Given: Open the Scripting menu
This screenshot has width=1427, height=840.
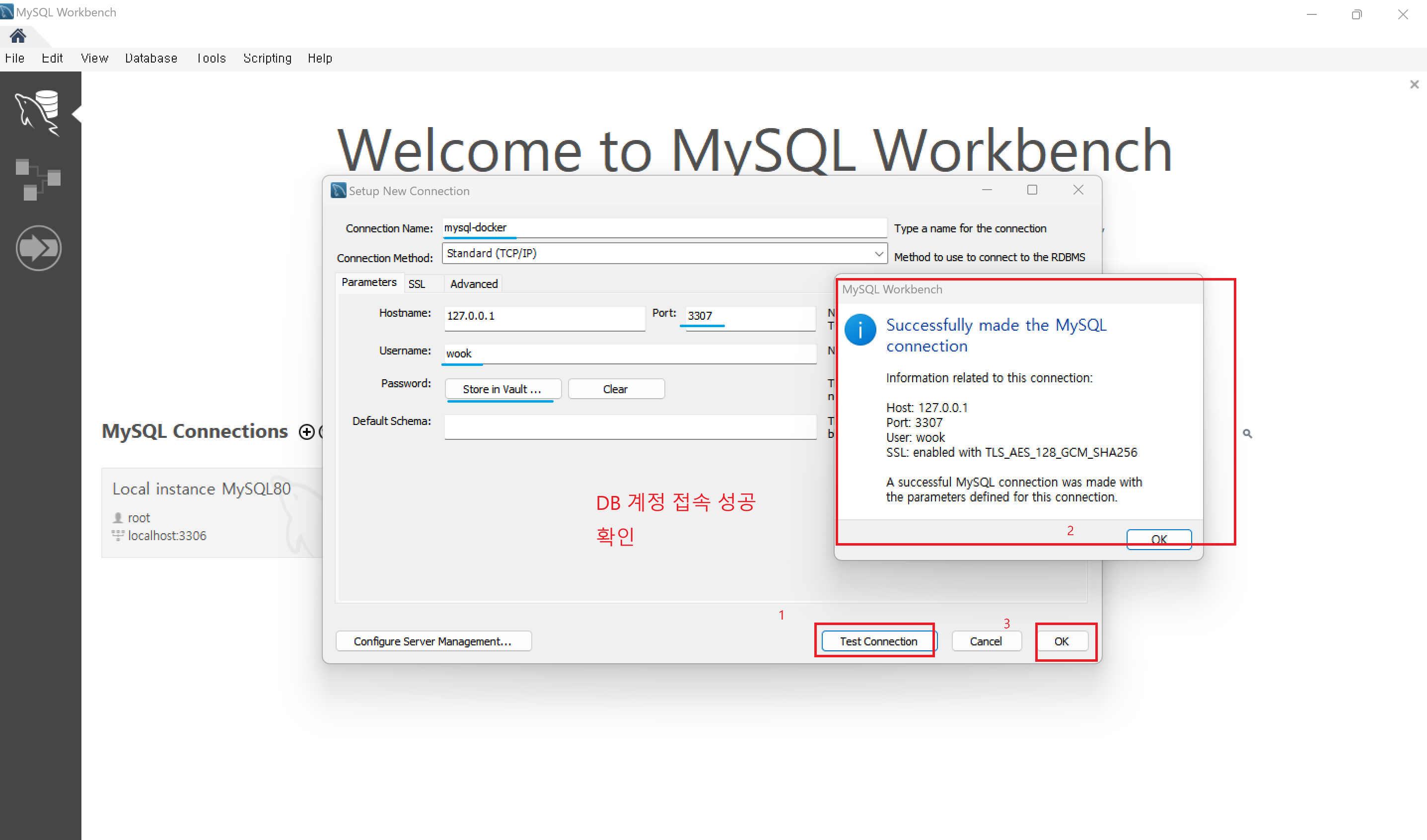Looking at the screenshot, I should [267, 58].
